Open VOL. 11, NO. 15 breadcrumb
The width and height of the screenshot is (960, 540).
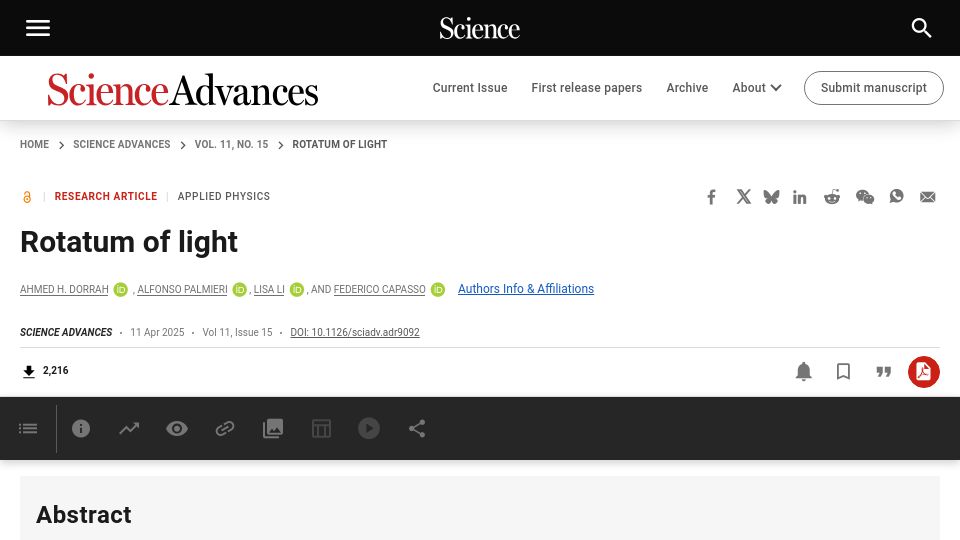[231, 144]
